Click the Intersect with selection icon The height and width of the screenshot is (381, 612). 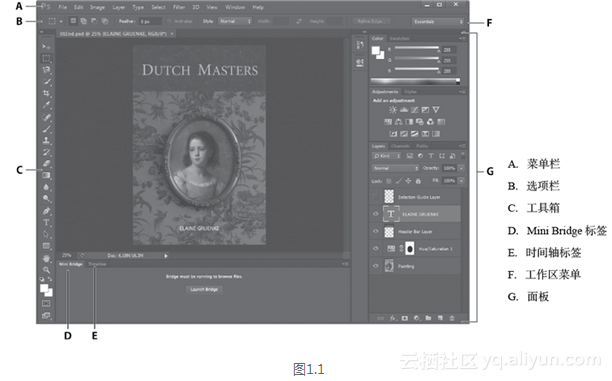click(105, 21)
